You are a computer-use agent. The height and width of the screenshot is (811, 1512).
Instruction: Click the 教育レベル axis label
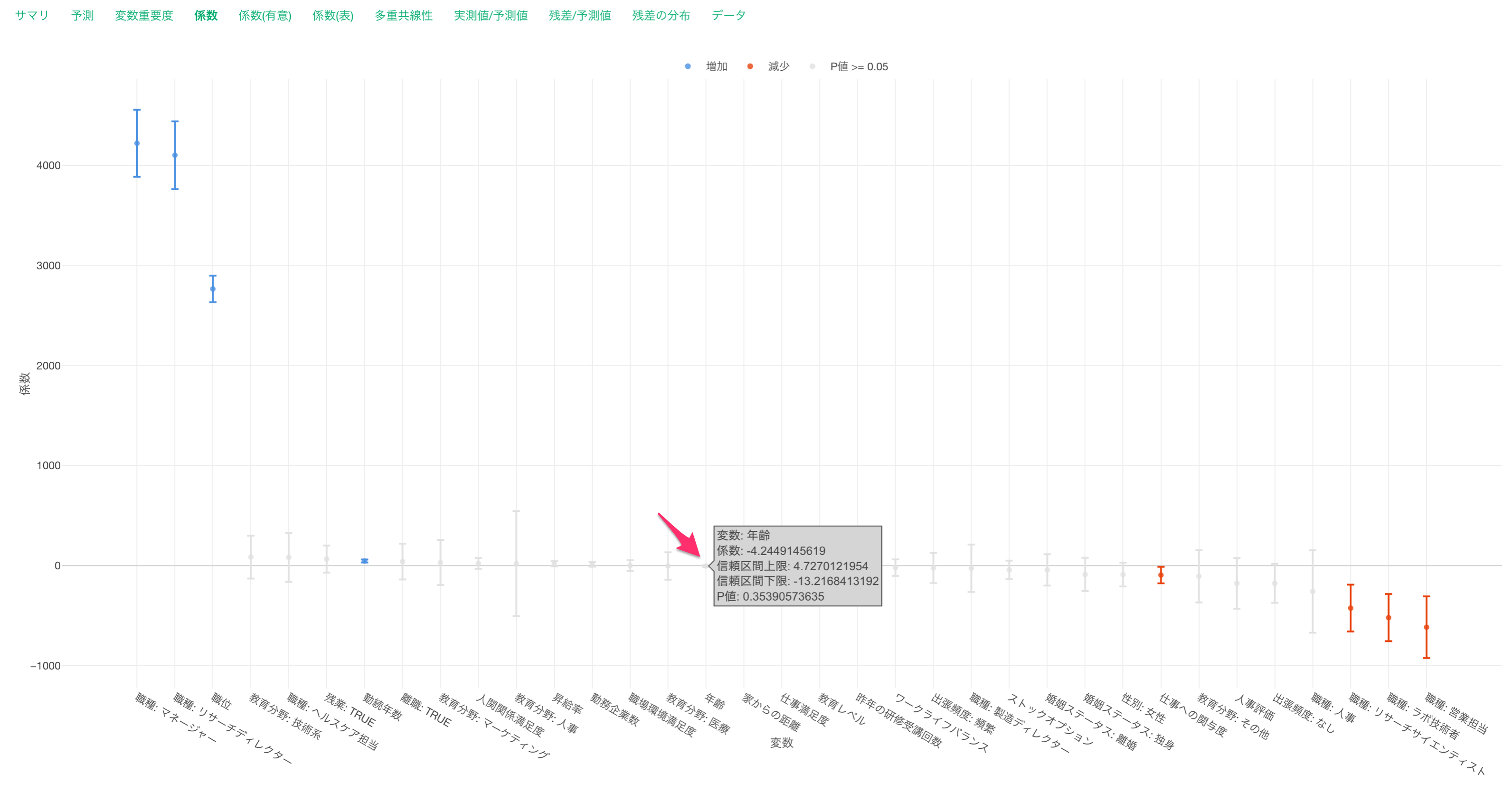tap(841, 709)
